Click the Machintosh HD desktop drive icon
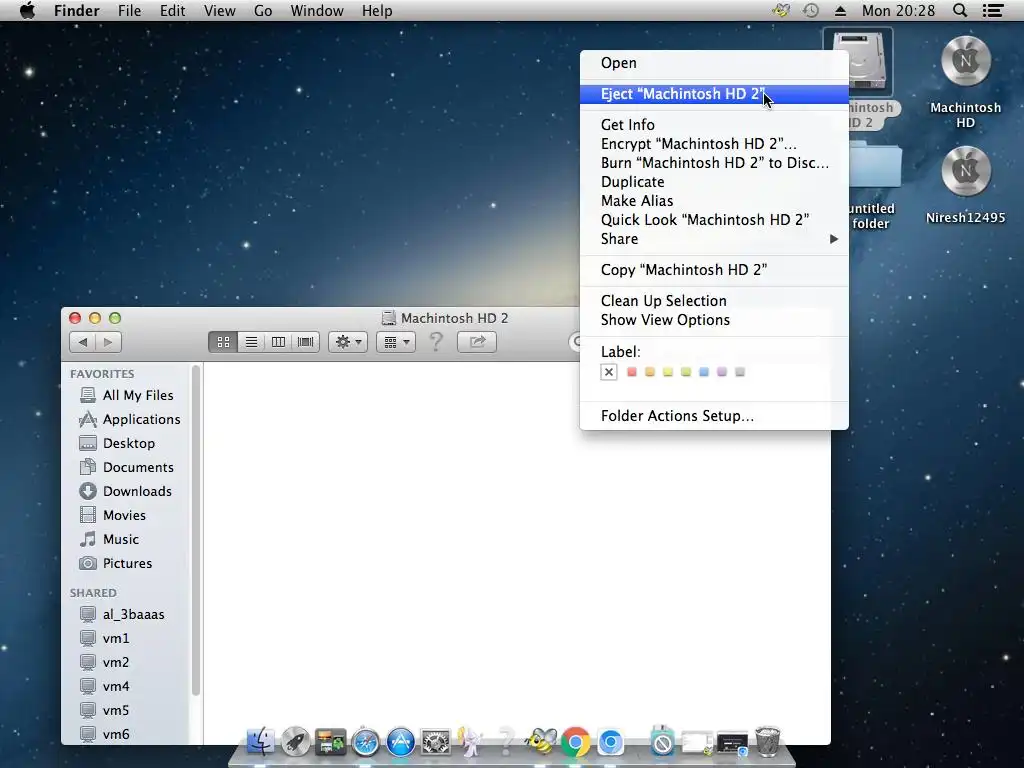The height and width of the screenshot is (768, 1024). click(965, 61)
